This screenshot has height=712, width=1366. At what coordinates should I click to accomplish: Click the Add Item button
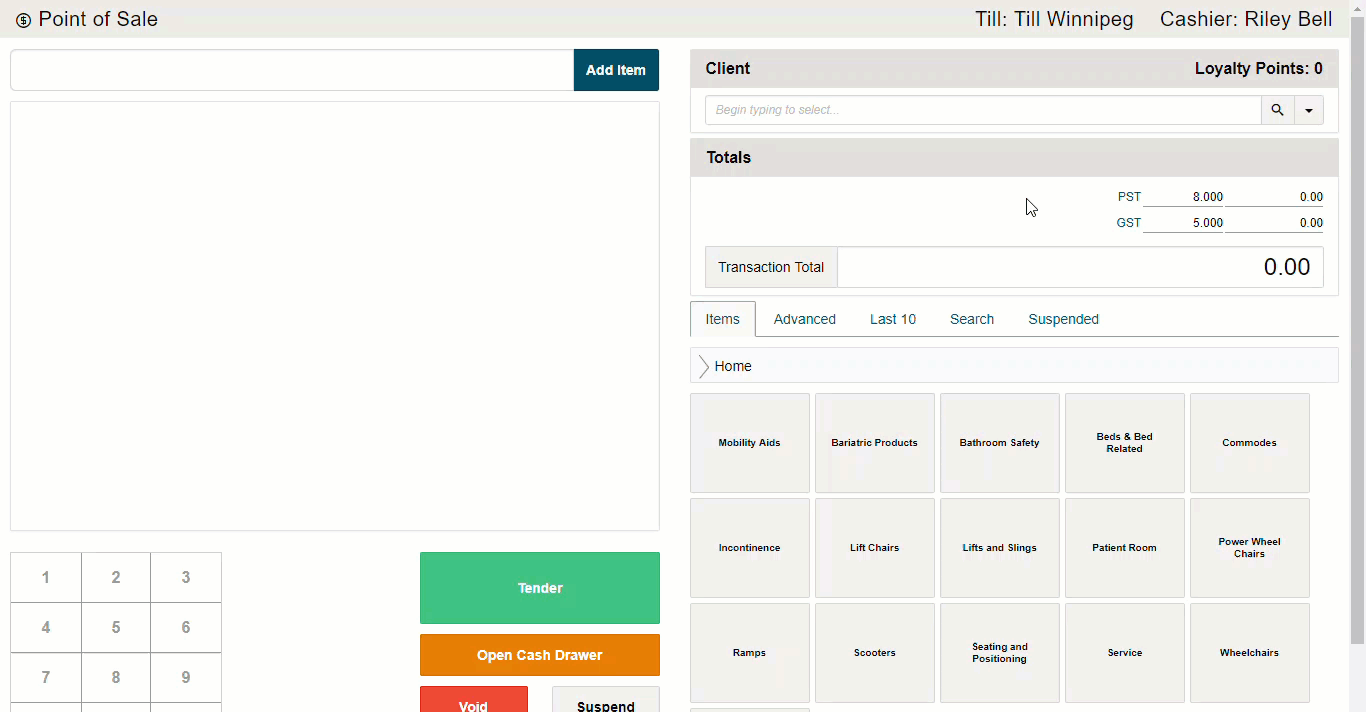[616, 70]
